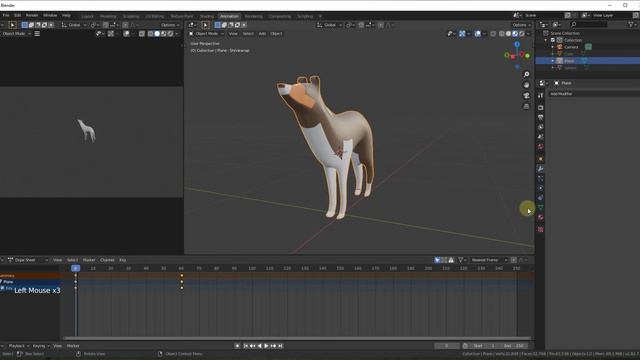640x360 pixels.
Task: Open the View Layer properties tab
Action: pos(540,127)
